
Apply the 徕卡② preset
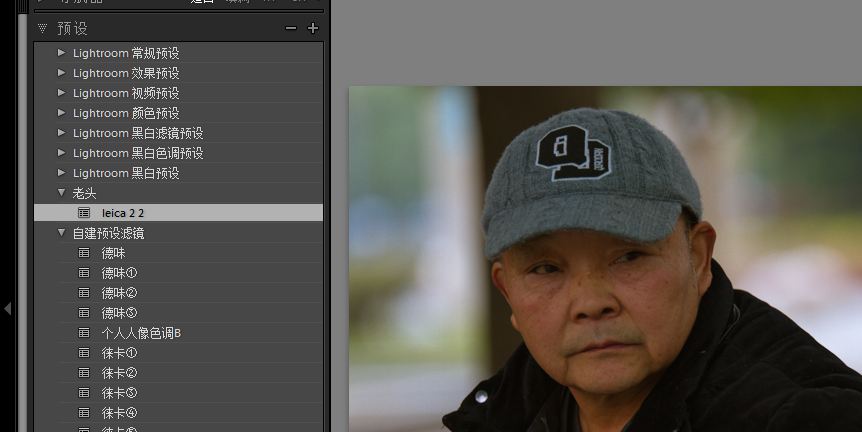[x=119, y=373]
